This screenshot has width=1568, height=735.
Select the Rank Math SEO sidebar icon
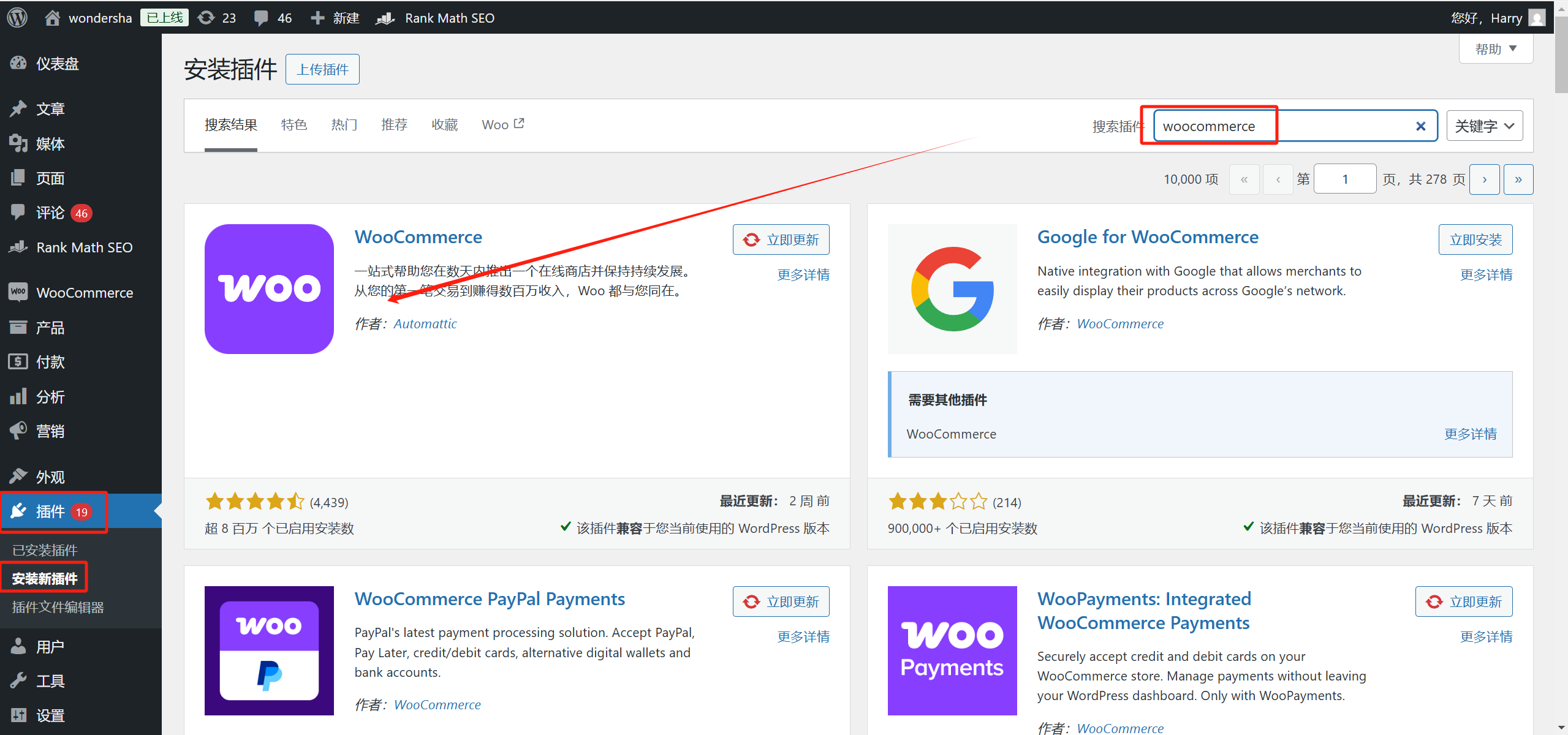click(18, 247)
